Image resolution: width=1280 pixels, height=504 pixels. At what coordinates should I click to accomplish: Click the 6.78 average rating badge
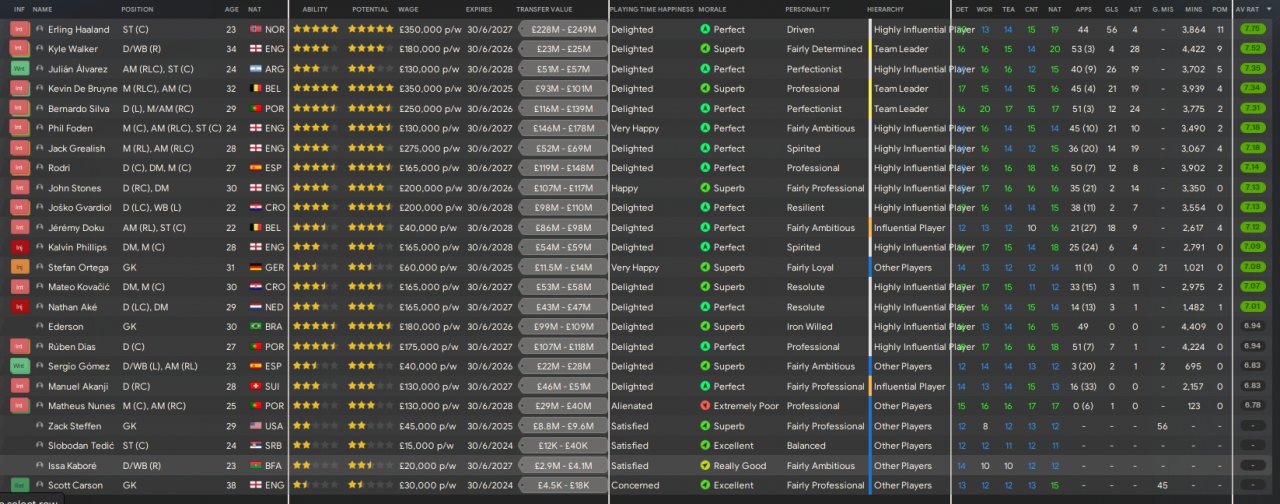1251,406
